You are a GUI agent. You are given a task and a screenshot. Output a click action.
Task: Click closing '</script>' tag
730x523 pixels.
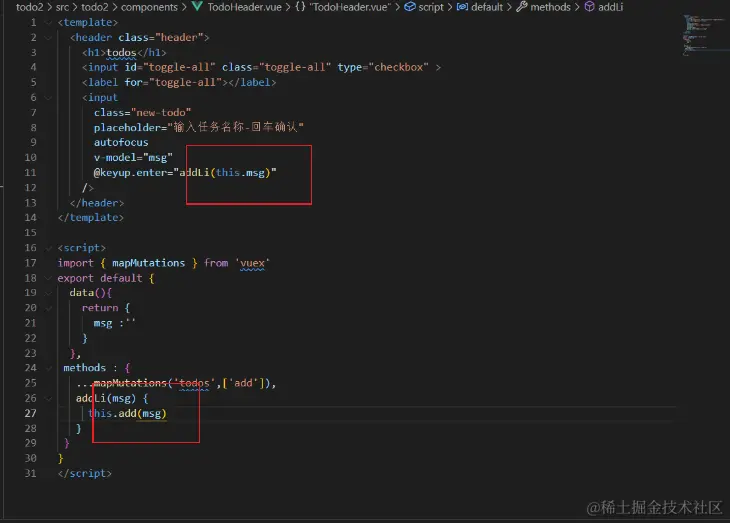(x=85, y=474)
